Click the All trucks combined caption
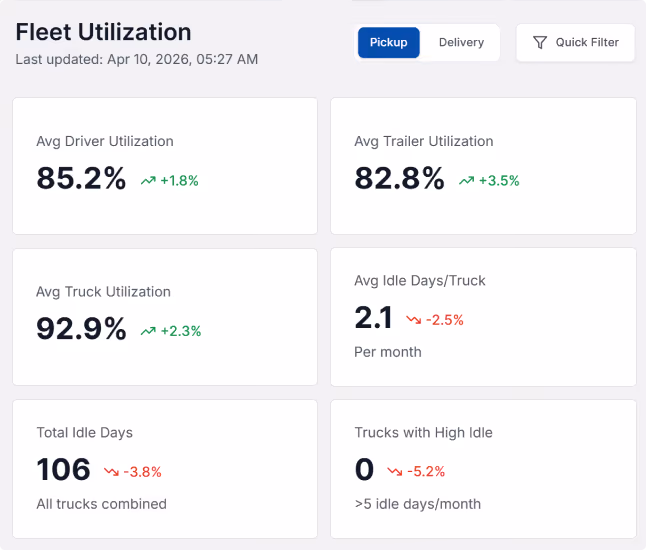 [101, 504]
